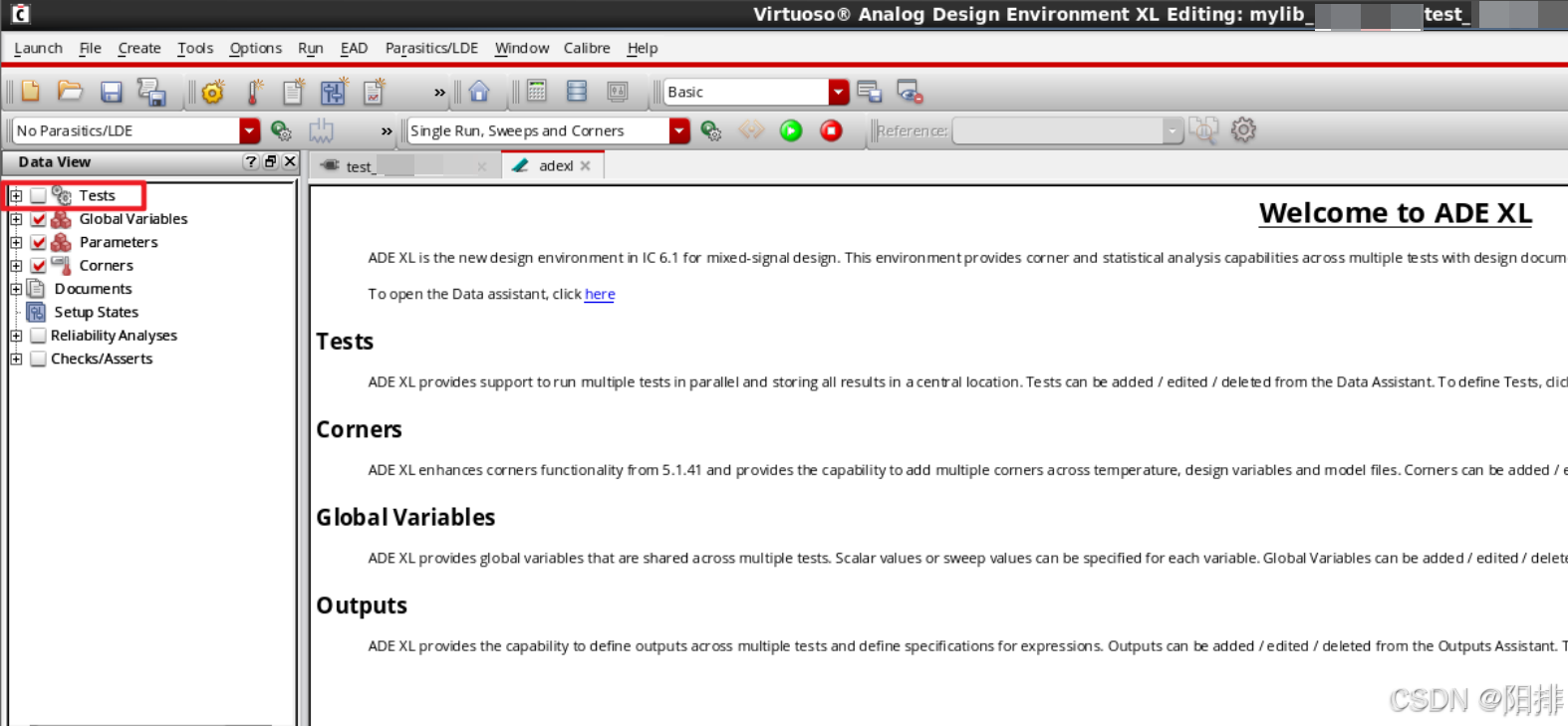Screen dimensions: 1568x726
Task: Expand the Tests tree node
Action: tap(16, 196)
